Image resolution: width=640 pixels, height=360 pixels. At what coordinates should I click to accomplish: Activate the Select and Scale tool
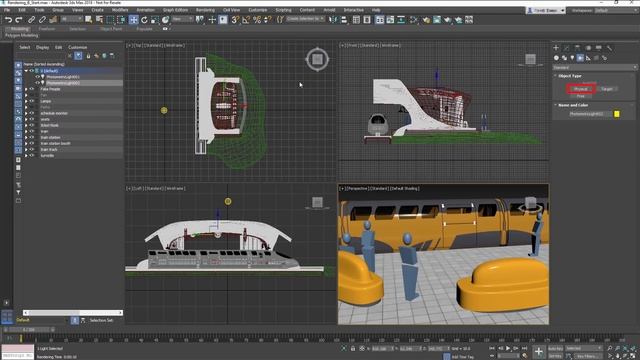155,20
